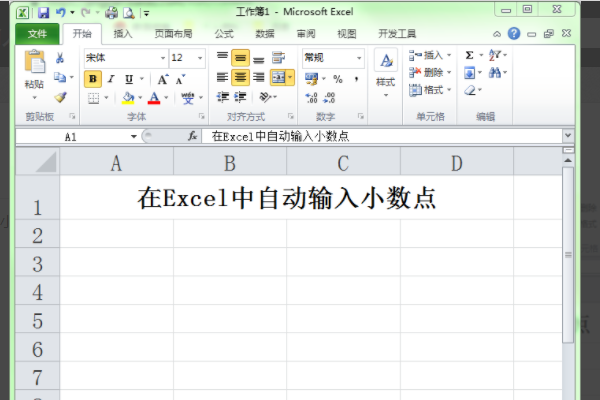Toggle middle vertical alignment
This screenshot has width=600, height=400.
pyautogui.click(x=240, y=58)
